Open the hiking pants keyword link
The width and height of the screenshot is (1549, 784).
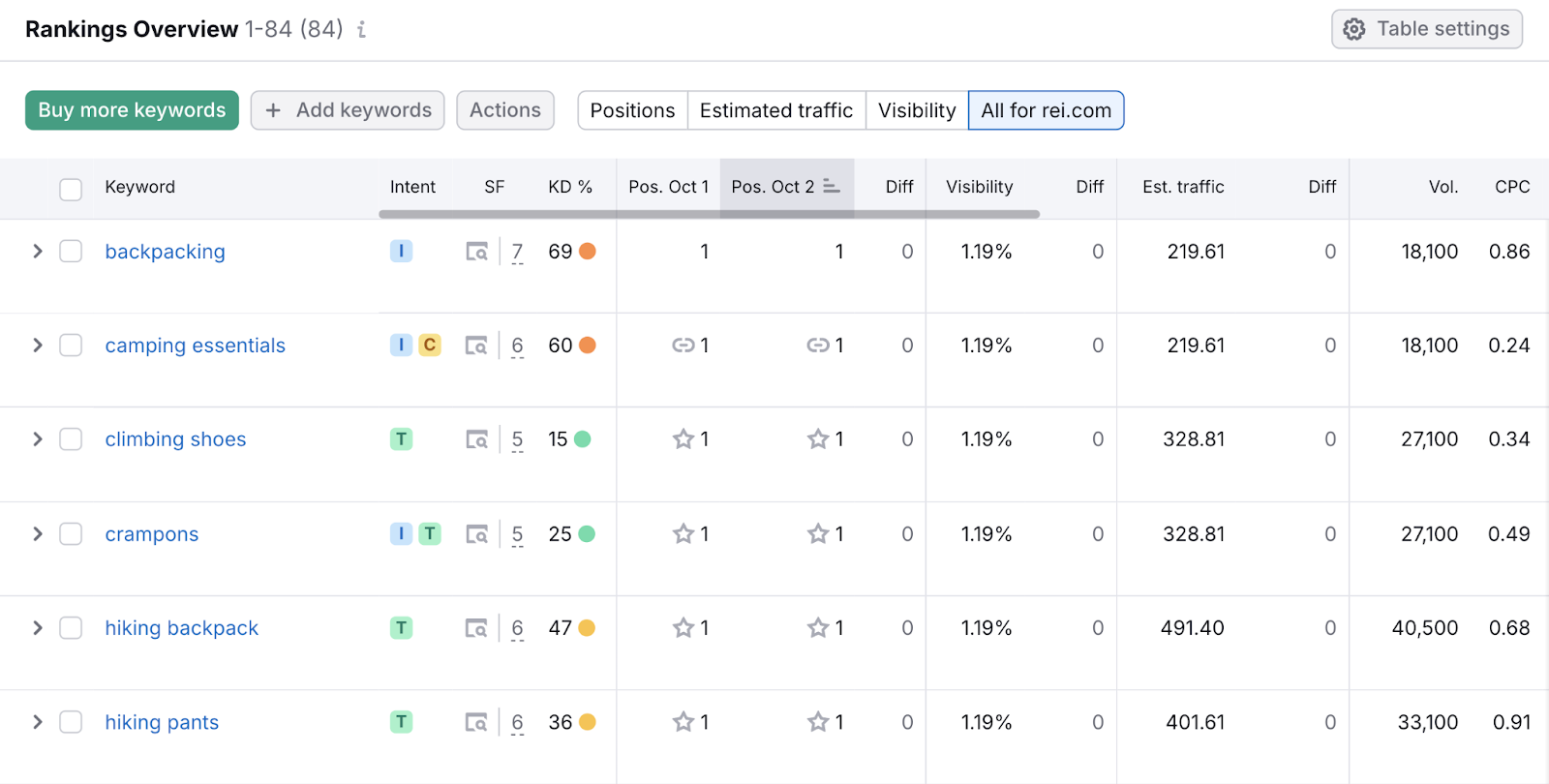162,722
